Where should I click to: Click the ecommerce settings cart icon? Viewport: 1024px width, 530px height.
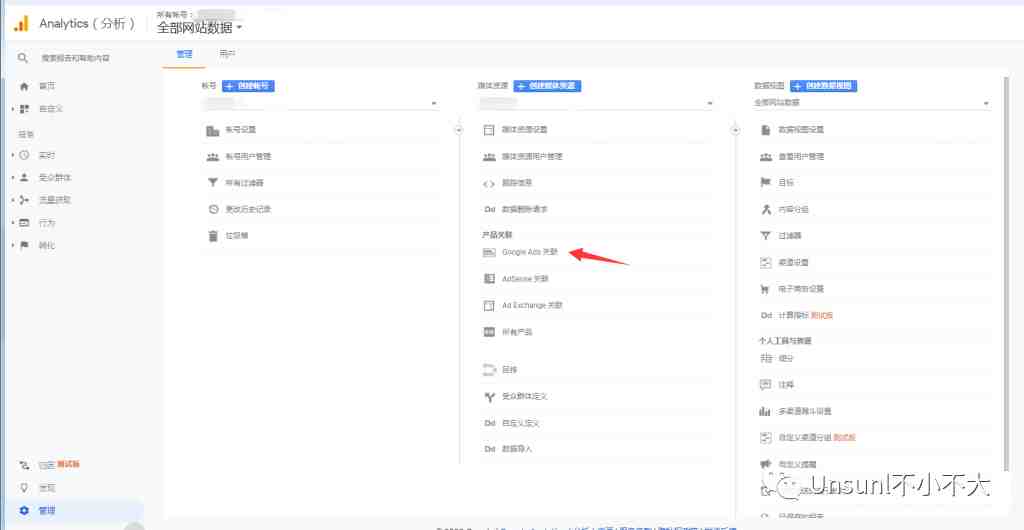(766, 288)
